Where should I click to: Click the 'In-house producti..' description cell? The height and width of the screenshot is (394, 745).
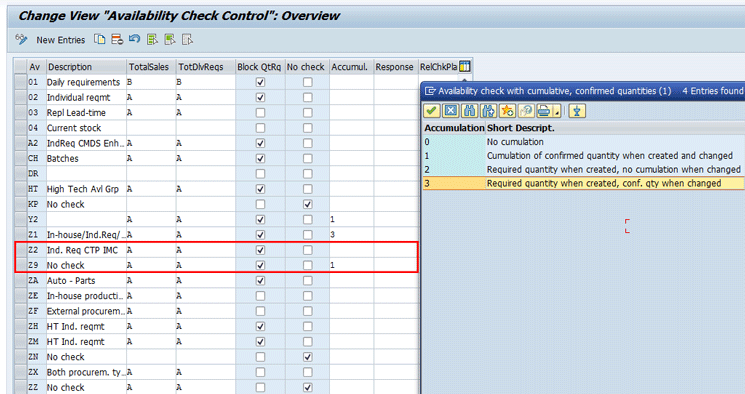[86, 296]
